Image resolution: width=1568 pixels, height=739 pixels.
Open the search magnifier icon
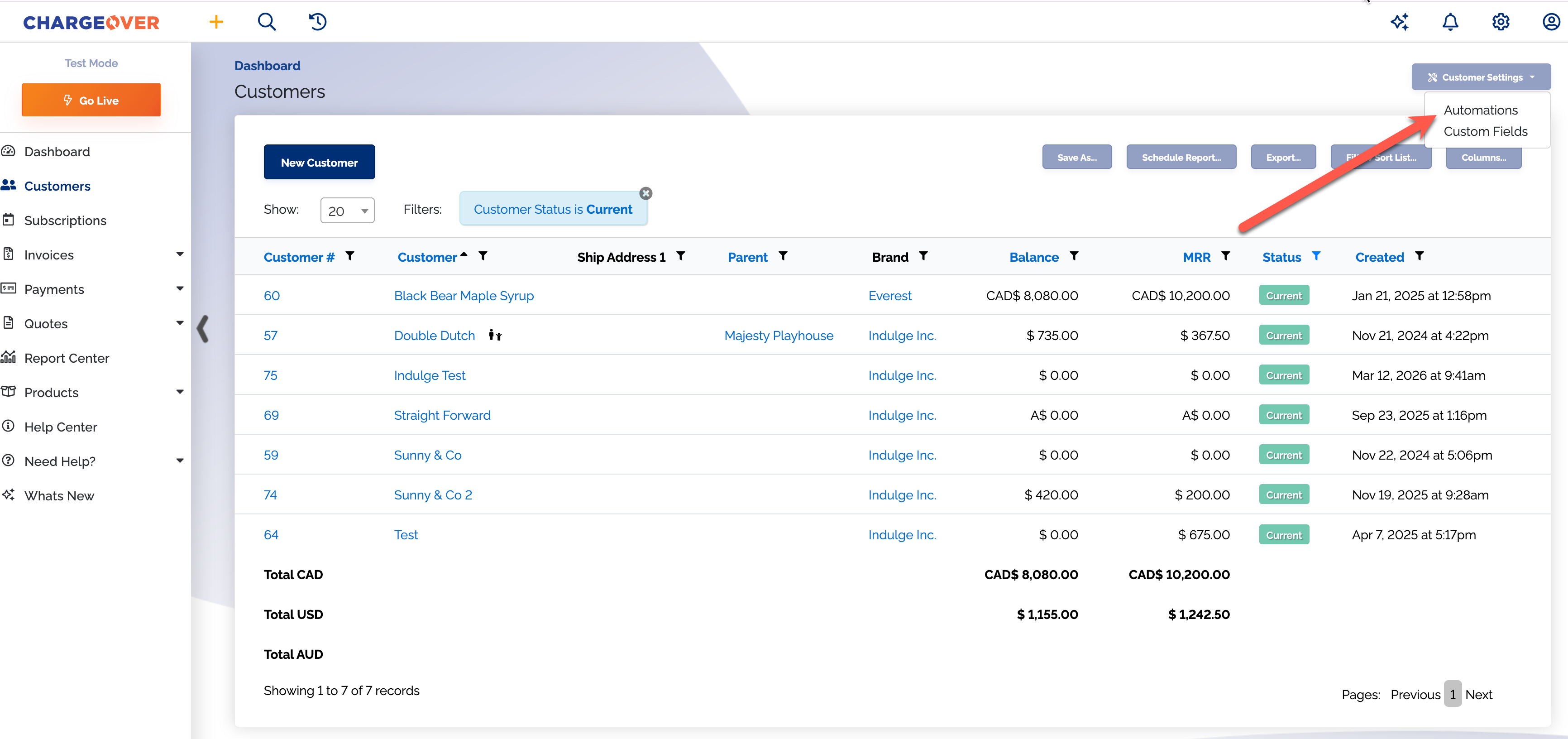click(x=267, y=23)
